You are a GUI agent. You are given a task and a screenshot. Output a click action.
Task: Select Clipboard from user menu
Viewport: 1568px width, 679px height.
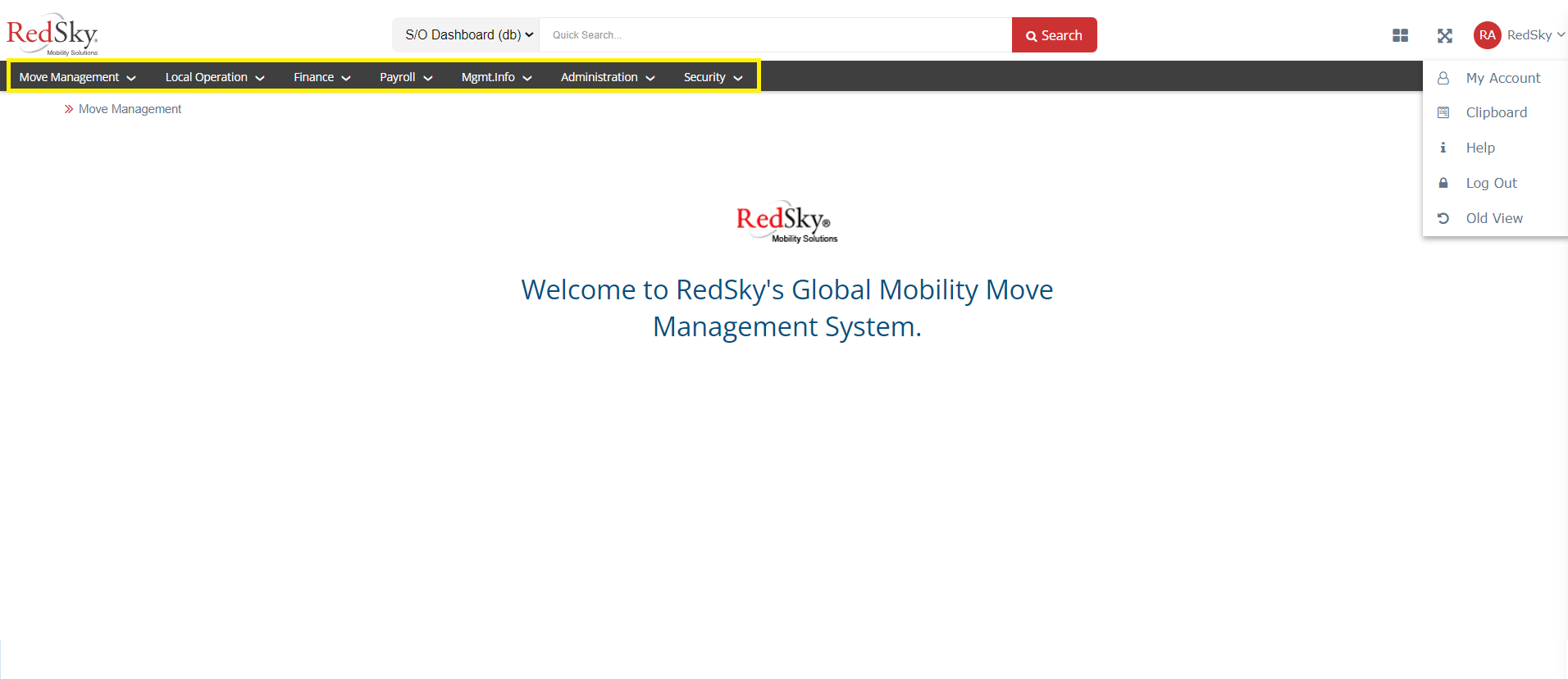[x=1496, y=112]
